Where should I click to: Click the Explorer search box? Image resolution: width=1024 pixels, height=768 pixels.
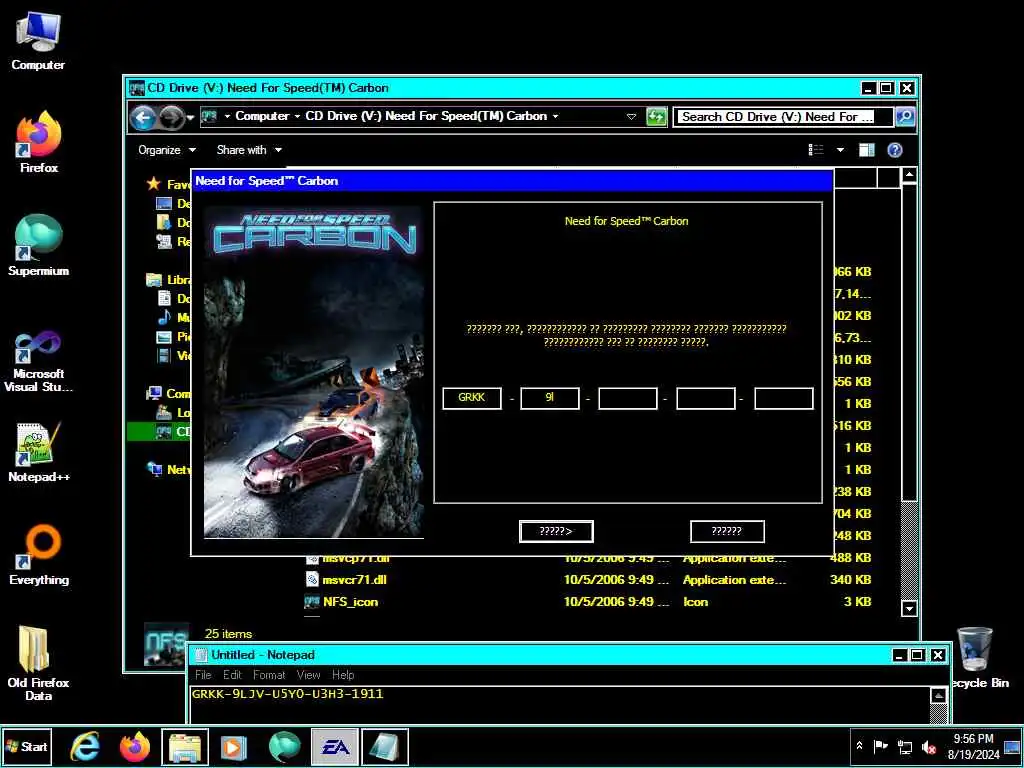[782, 117]
